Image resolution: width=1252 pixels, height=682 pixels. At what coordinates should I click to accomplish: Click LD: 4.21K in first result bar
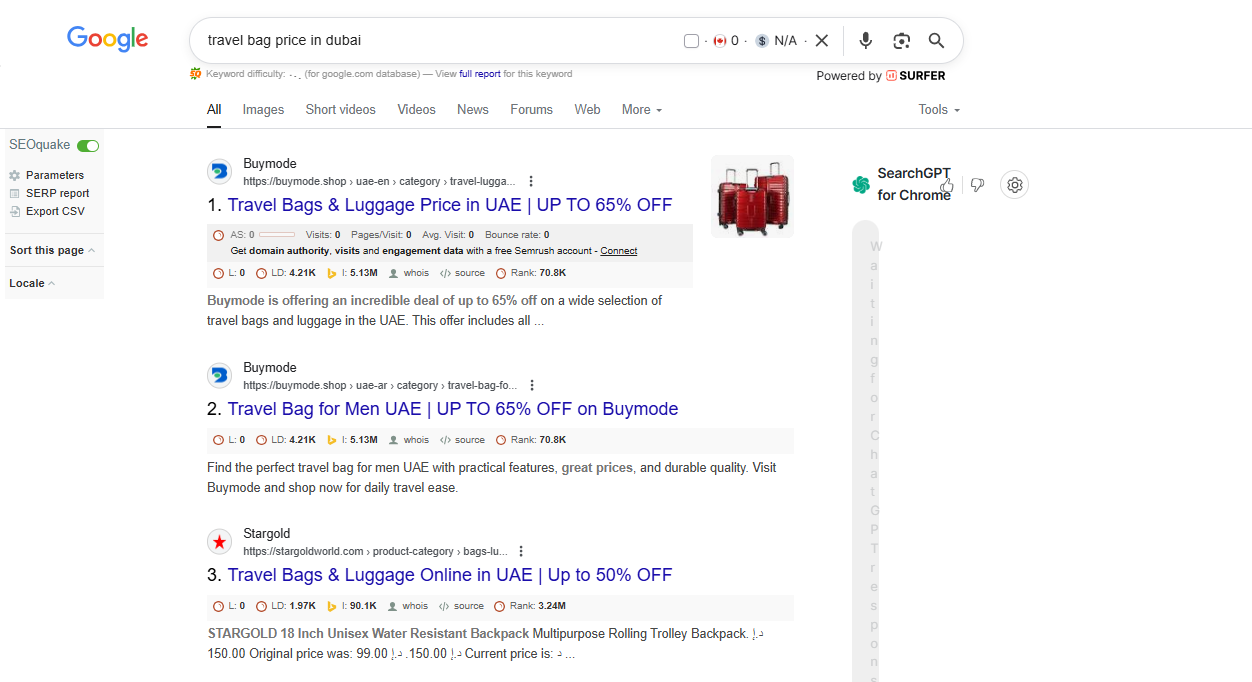(x=294, y=273)
